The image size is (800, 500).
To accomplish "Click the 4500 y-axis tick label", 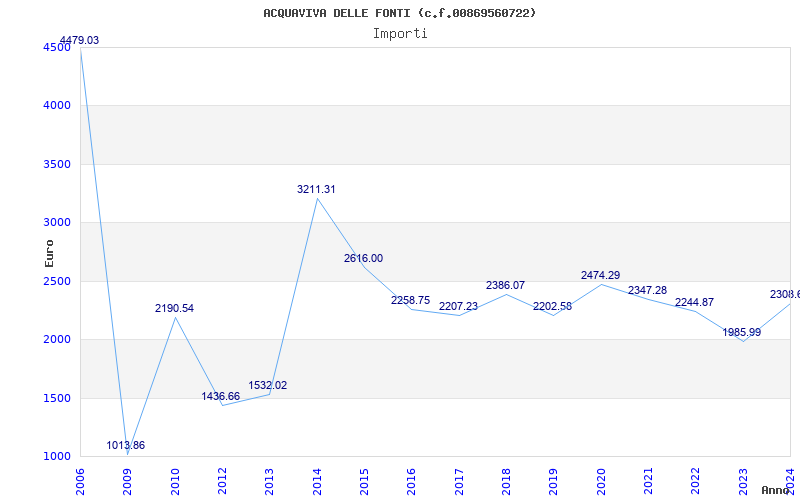I will (x=57, y=47).
